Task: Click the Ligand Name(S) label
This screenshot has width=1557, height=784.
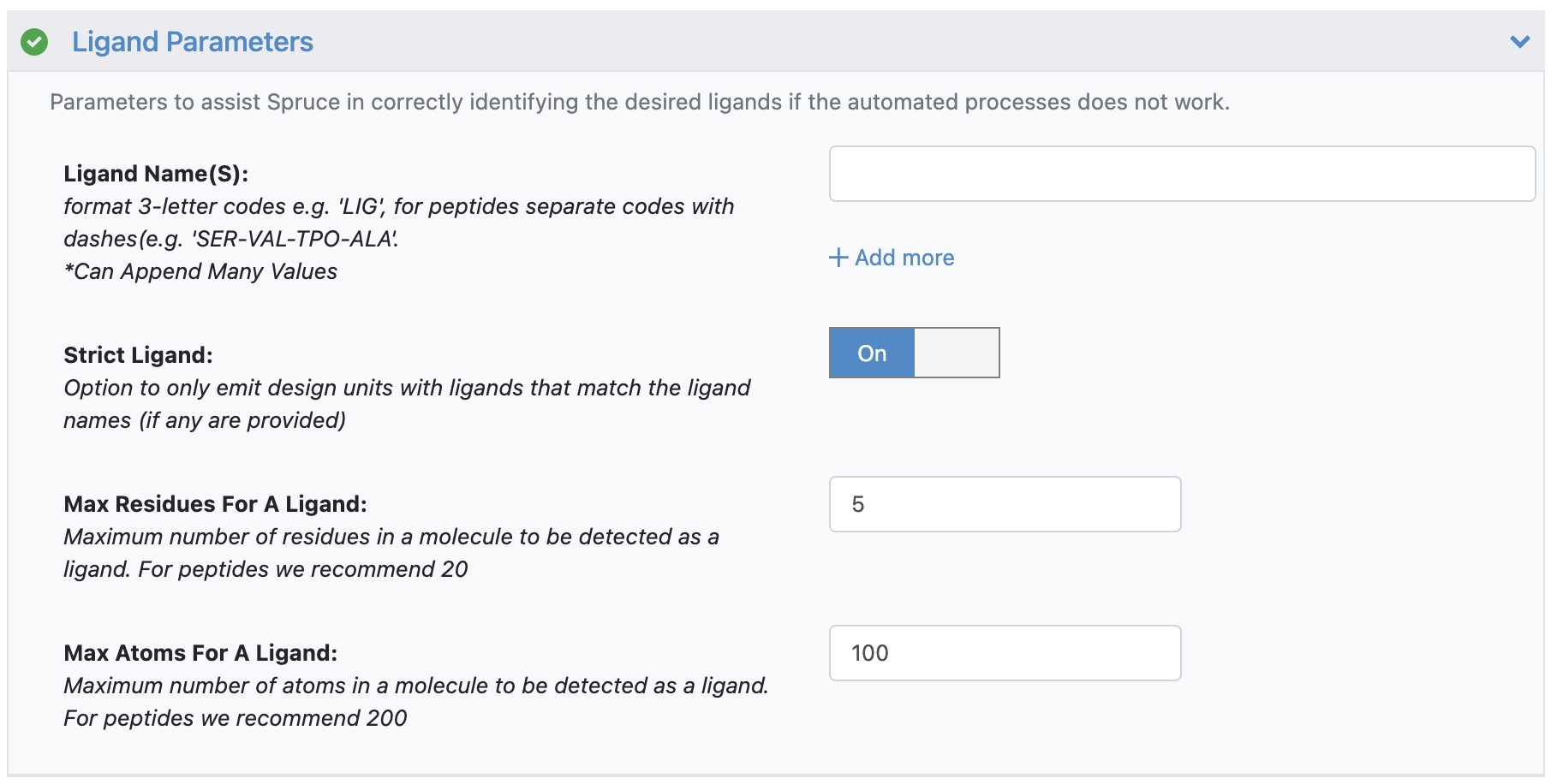Action: point(156,173)
